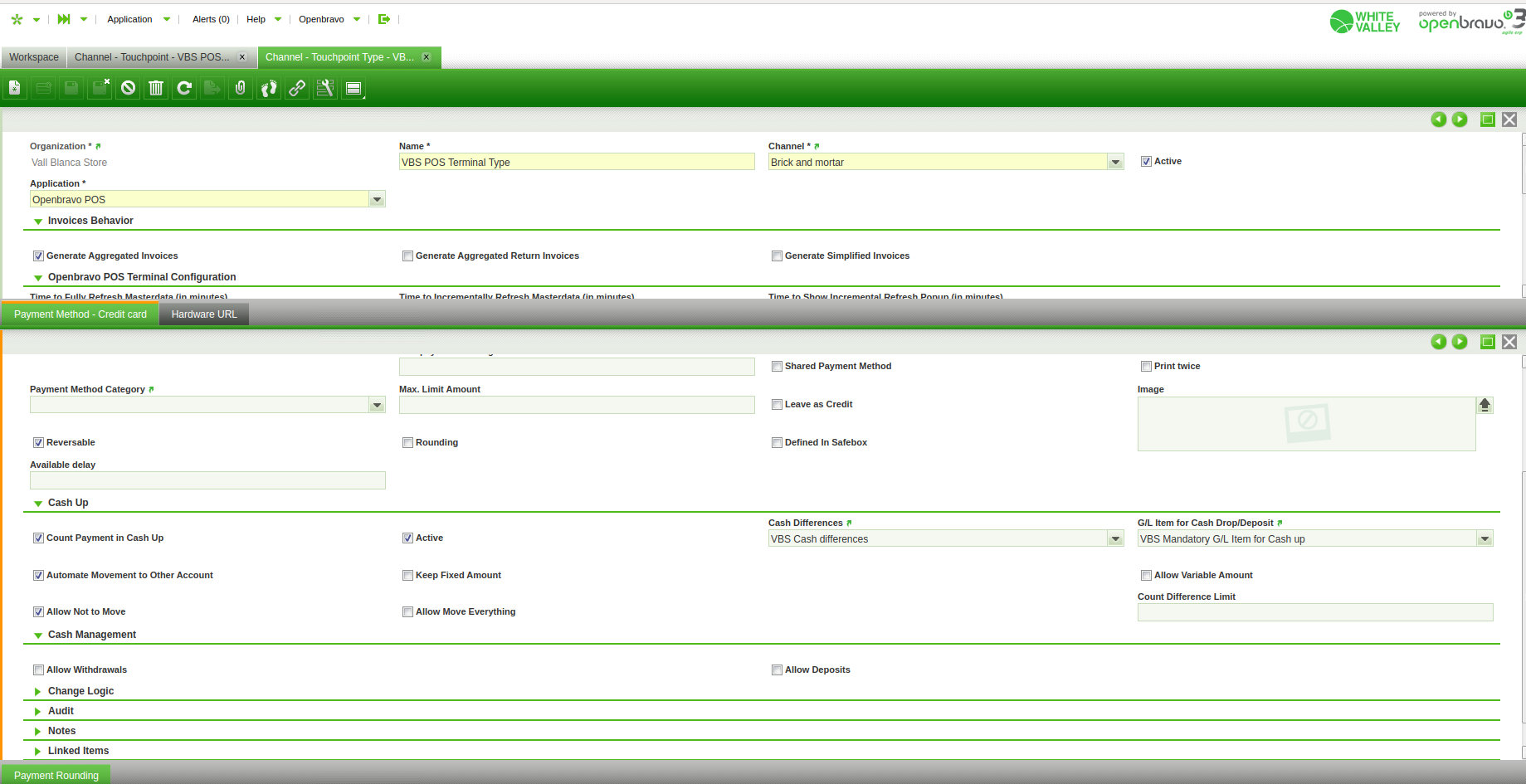Open the Channel dropdown list
This screenshot has height=784, width=1526.
(1115, 163)
